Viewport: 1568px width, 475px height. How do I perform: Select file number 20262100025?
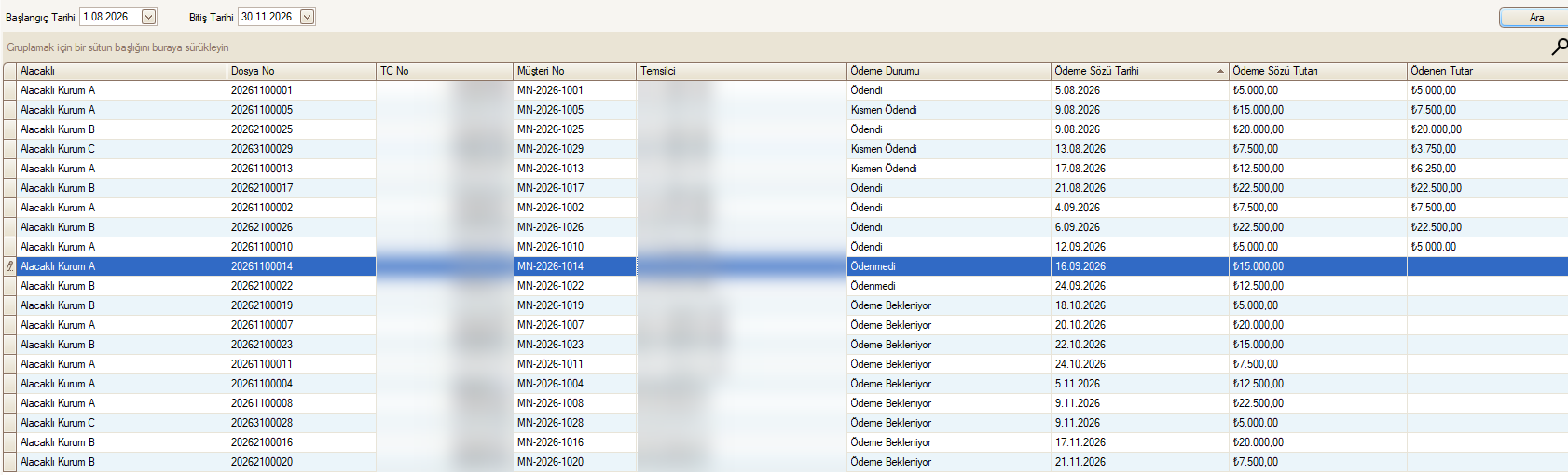(262, 129)
